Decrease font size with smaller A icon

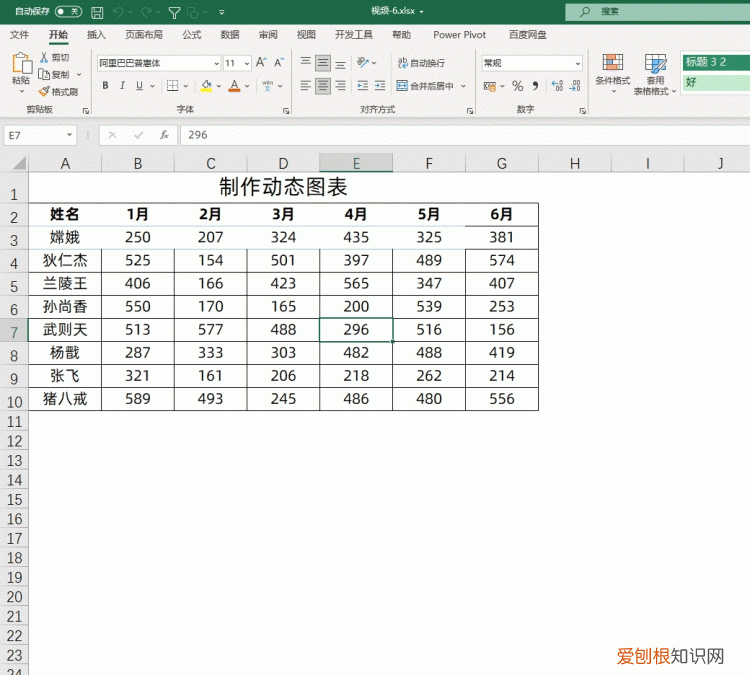coord(279,63)
